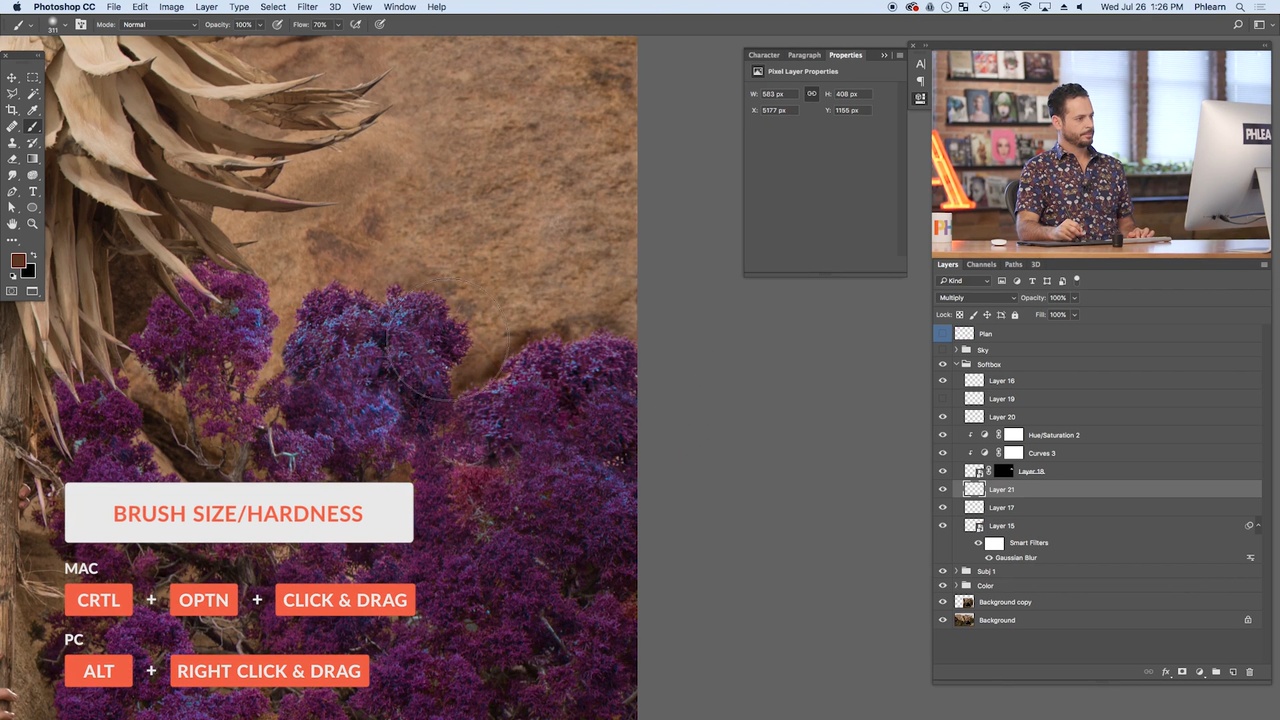Screen dimensions: 1280x720
Task: Select the Clone Stamp tool
Action: 12,143
